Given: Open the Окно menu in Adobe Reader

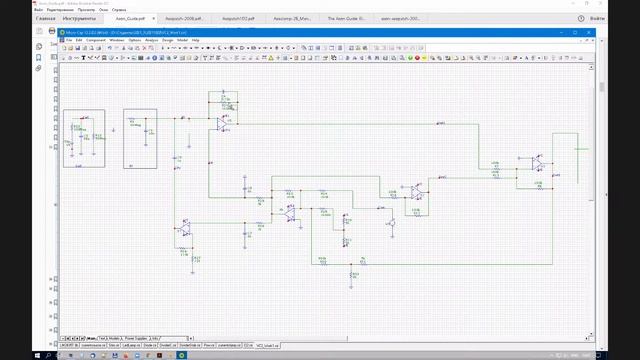Looking at the screenshot, I should point(104,10).
